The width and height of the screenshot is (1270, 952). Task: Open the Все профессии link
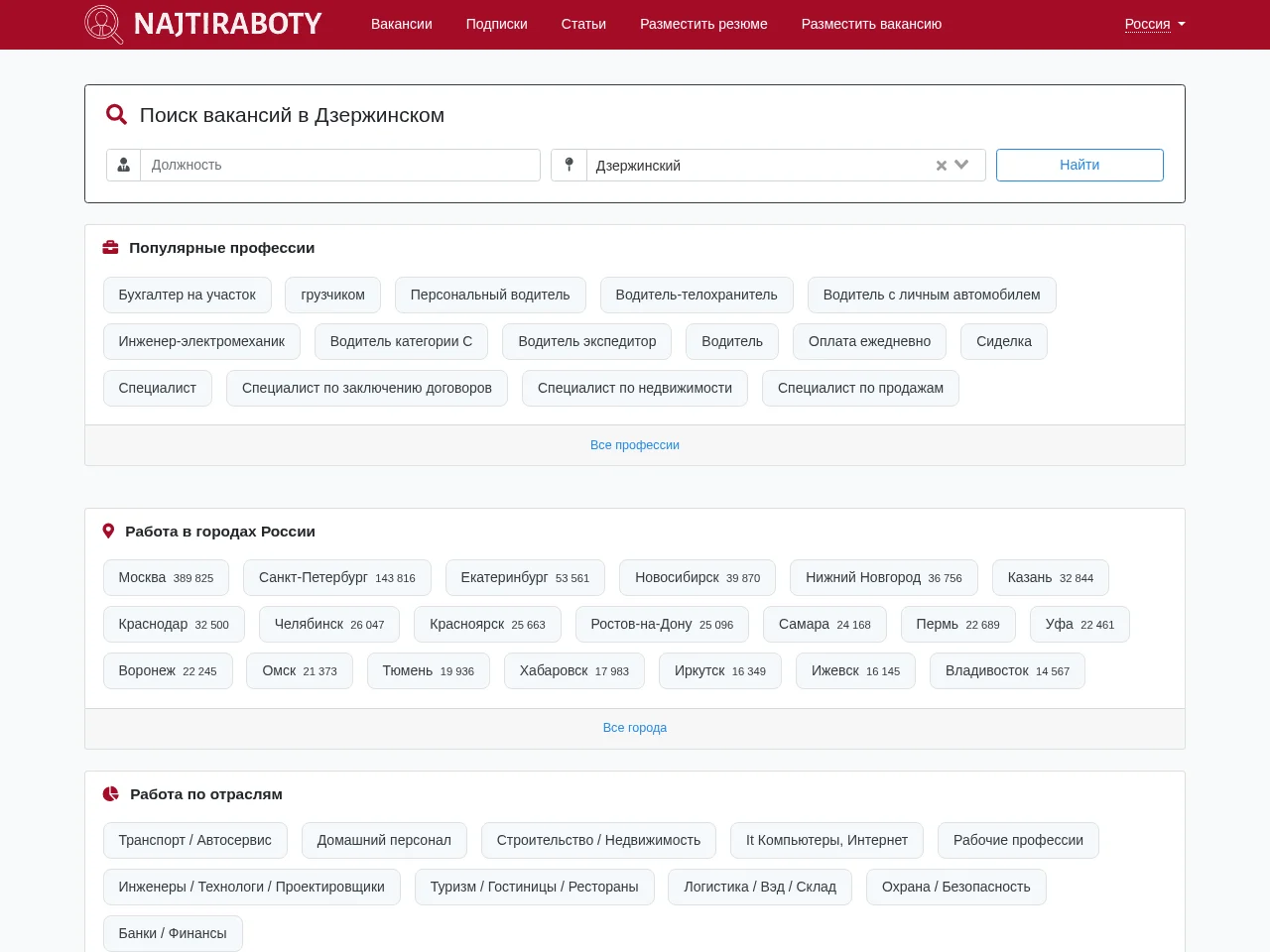click(x=635, y=445)
